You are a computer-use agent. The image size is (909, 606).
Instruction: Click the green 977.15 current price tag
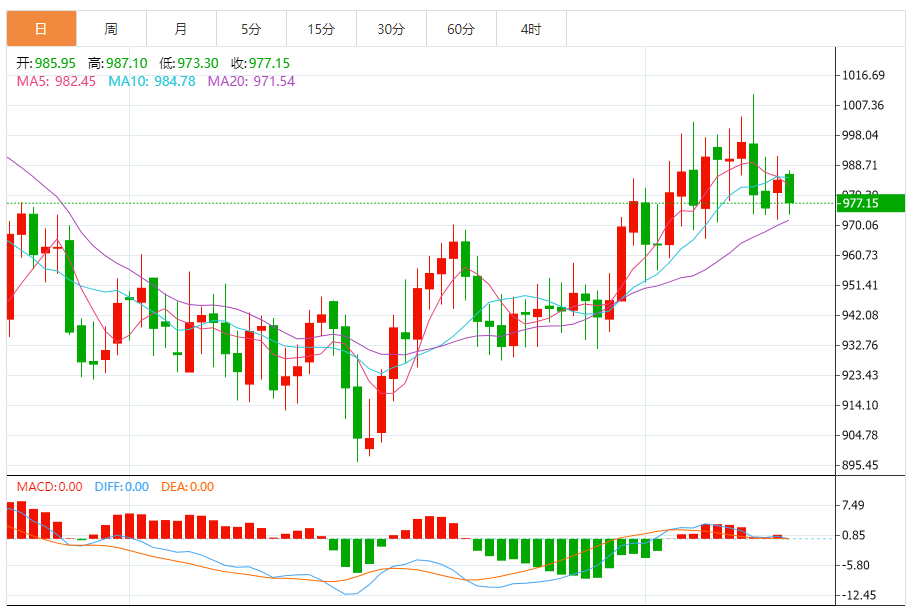click(871, 203)
